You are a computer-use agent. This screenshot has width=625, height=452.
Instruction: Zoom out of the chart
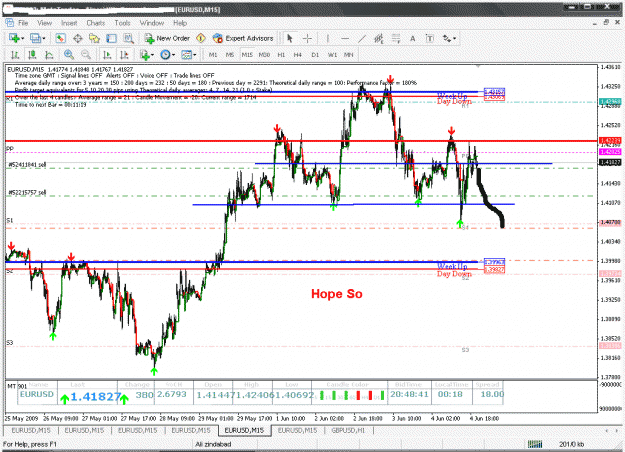(x=86, y=55)
